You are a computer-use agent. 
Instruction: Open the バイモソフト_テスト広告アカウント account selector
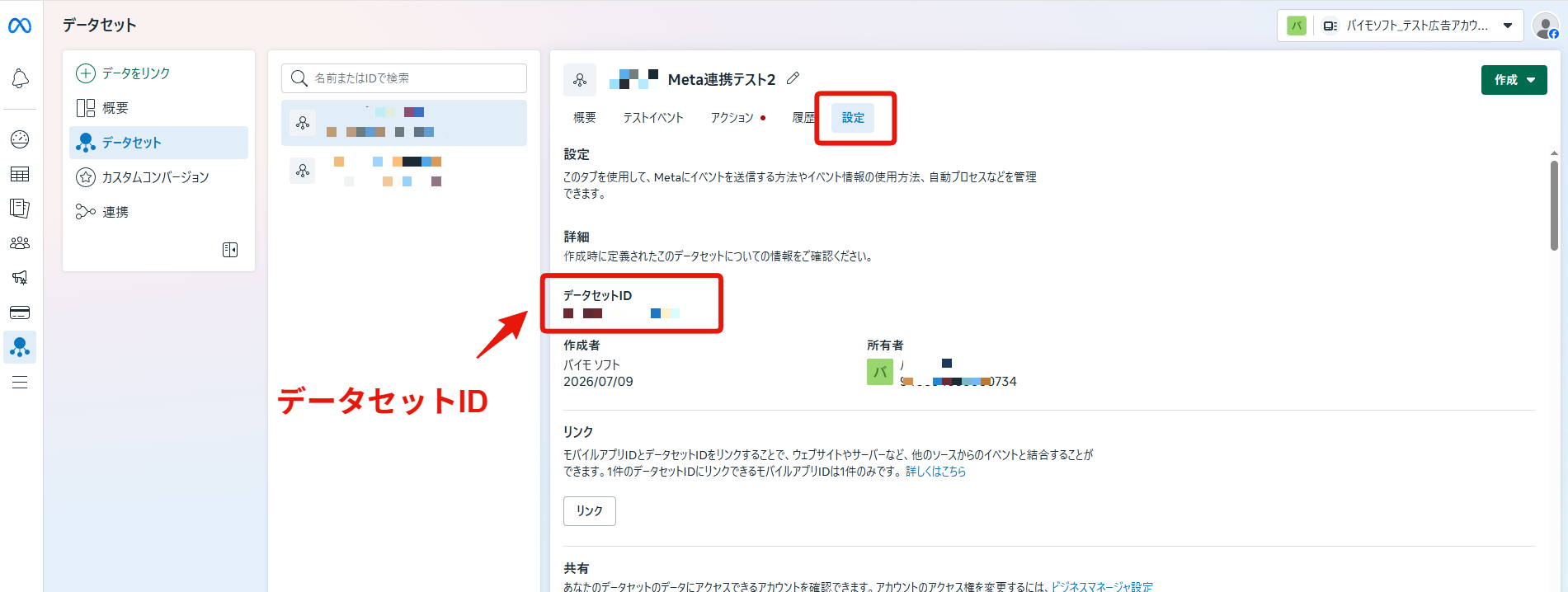tap(1399, 26)
